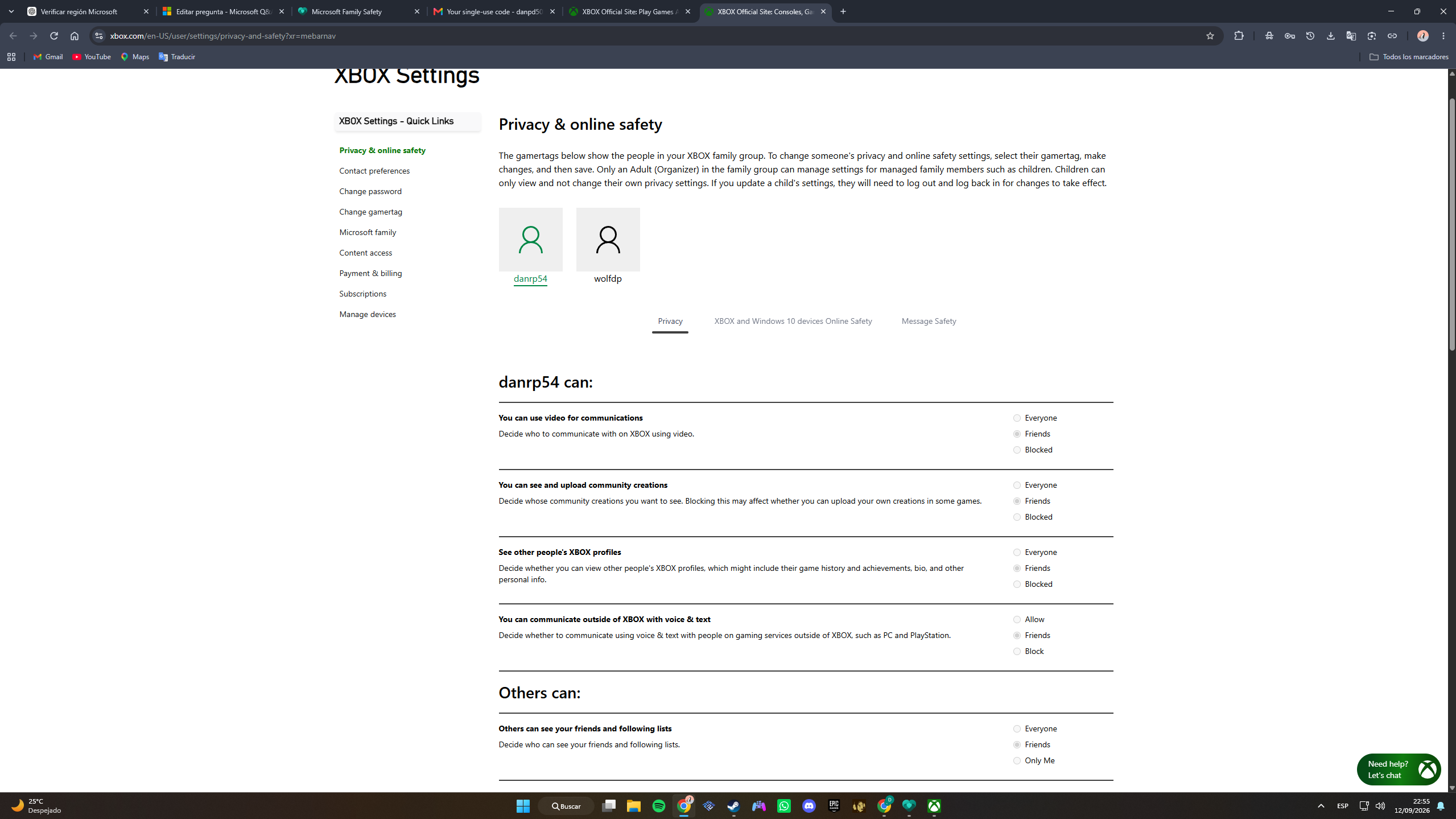Open the tab search dropdown arrow
Viewport: 1456px width, 819px height.
coord(11,11)
